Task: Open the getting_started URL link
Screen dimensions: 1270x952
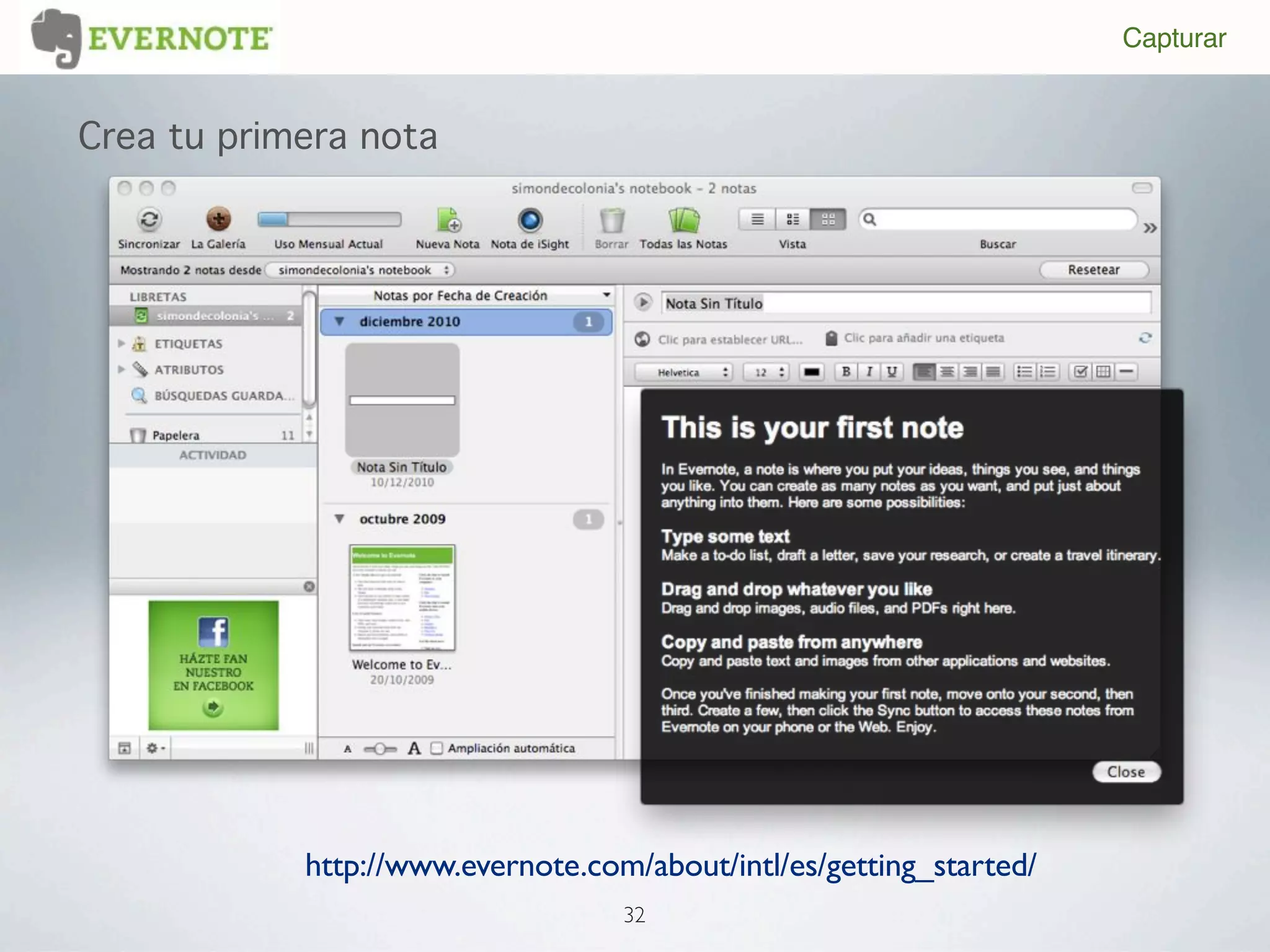Action: (670, 866)
